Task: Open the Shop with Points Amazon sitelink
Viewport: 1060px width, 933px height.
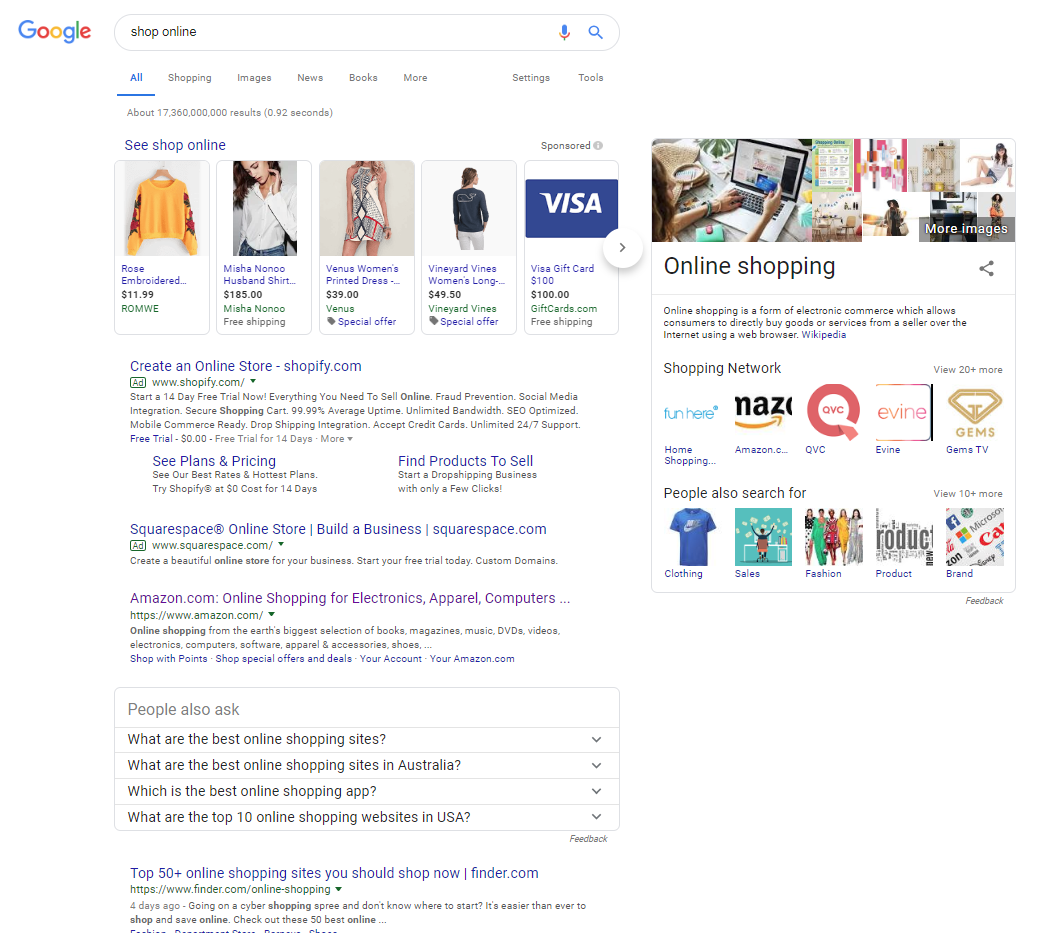Action: click(x=168, y=659)
